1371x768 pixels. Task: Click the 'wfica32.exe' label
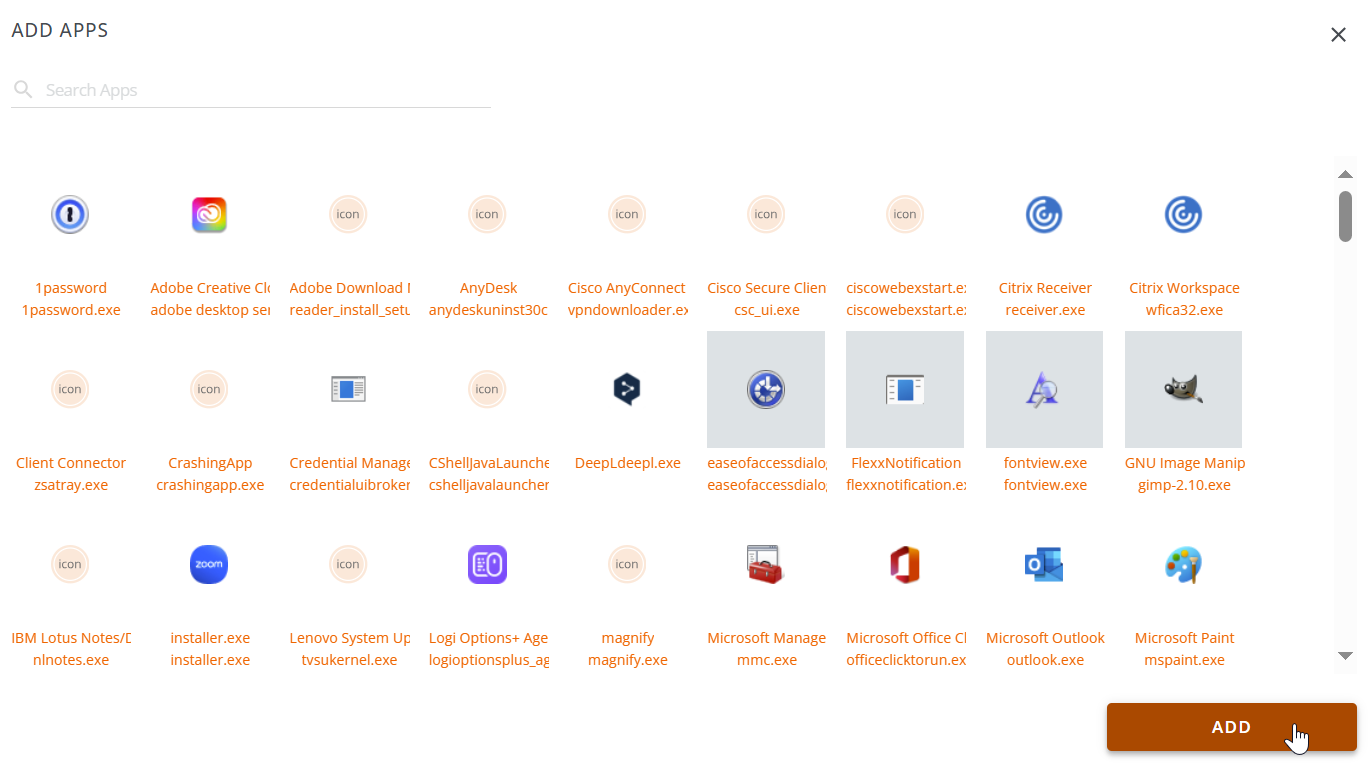click(x=1184, y=310)
